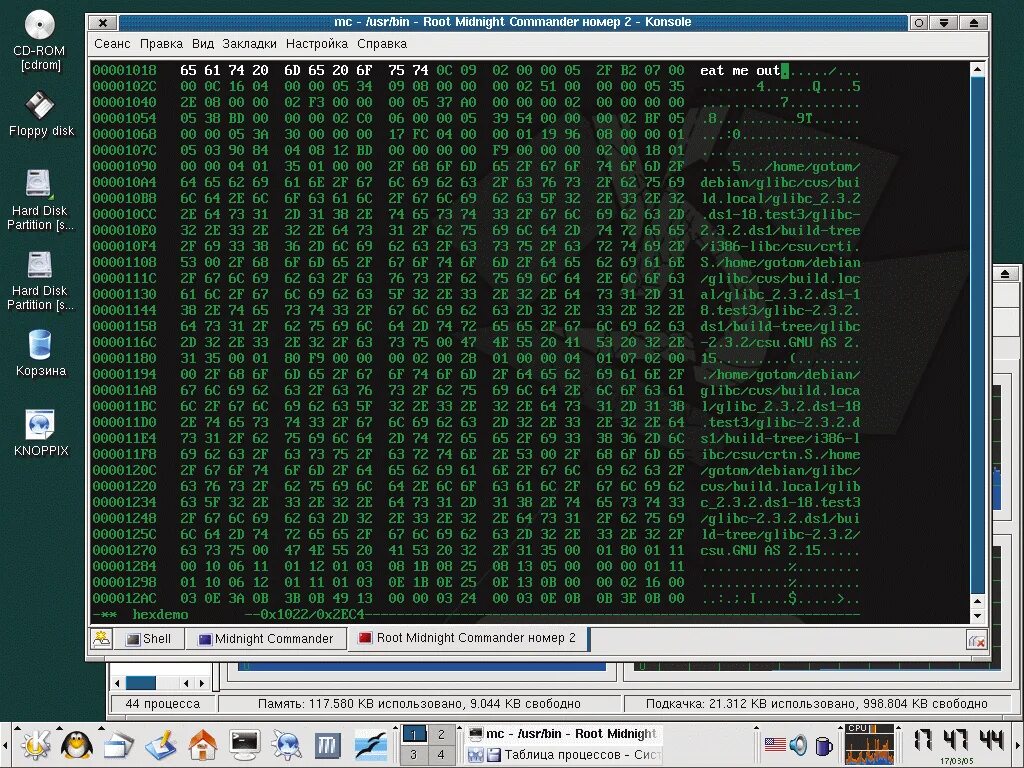Click the Konsole vertical scrollbar track
The height and width of the screenshot is (768, 1024).
tap(978, 334)
